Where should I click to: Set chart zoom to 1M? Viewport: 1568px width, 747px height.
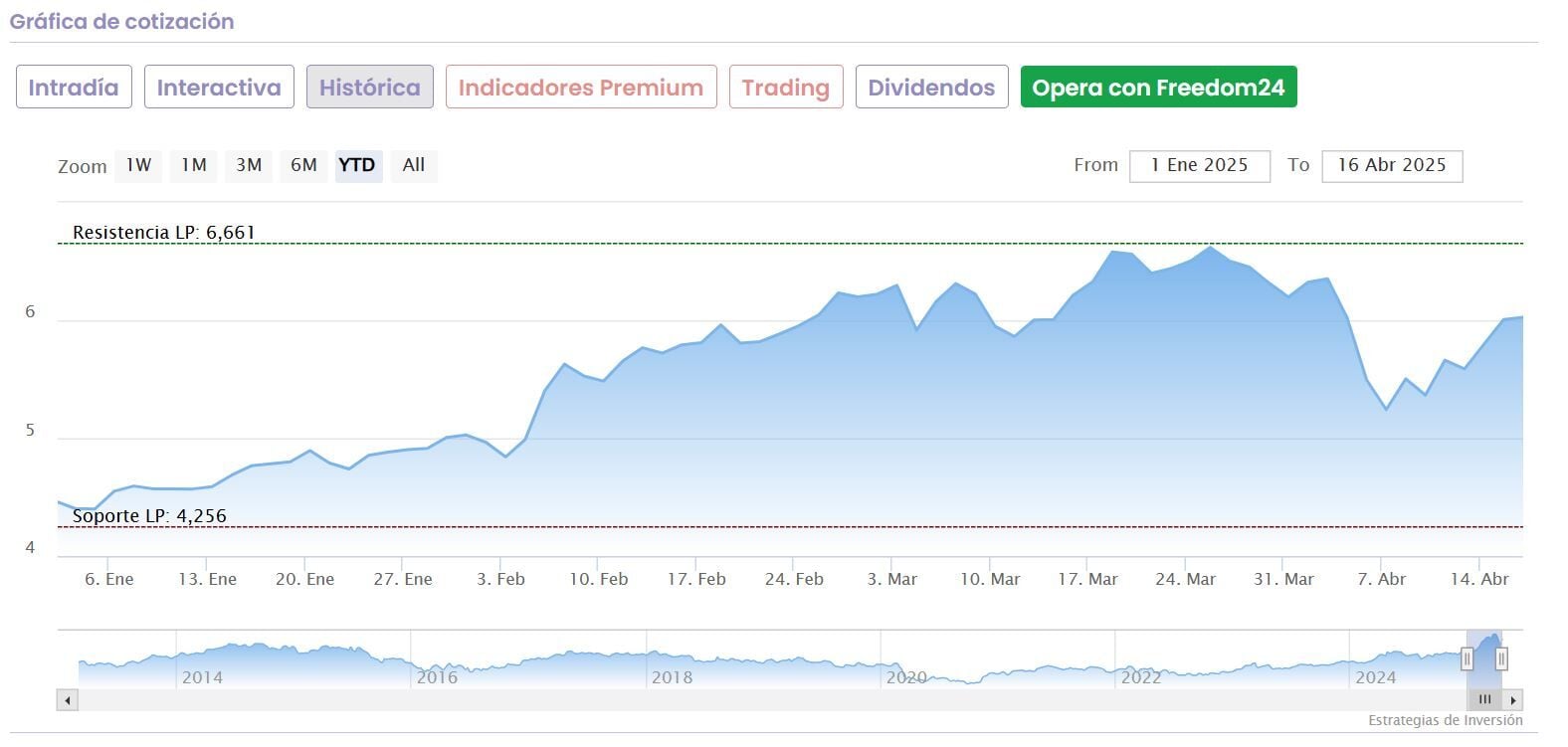coord(194,165)
